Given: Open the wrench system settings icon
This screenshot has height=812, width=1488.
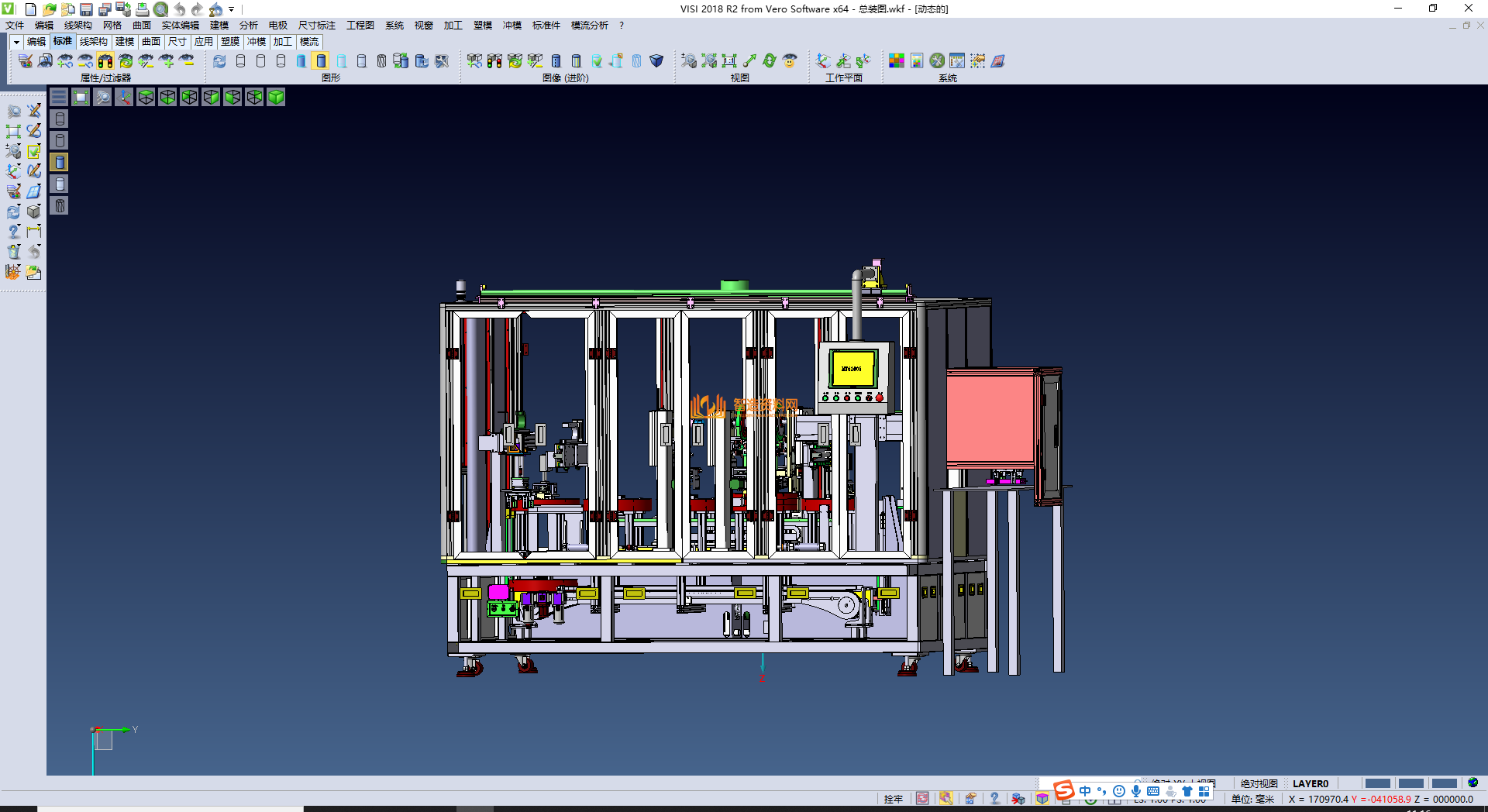Looking at the screenshot, I should coord(937,61).
